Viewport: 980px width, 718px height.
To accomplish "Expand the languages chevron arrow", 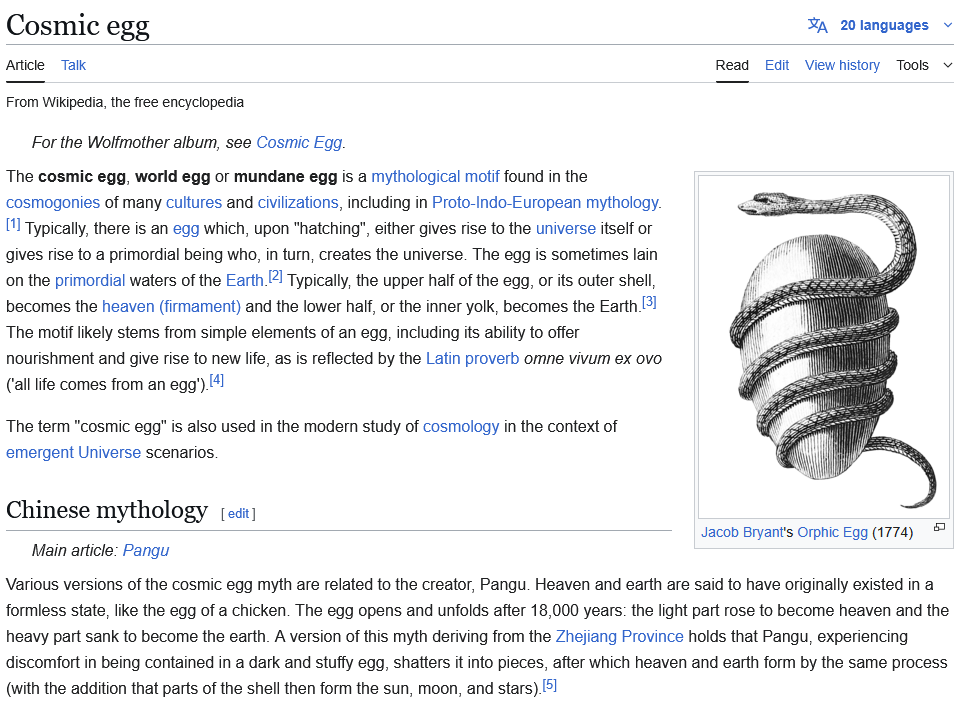I will (948, 26).
